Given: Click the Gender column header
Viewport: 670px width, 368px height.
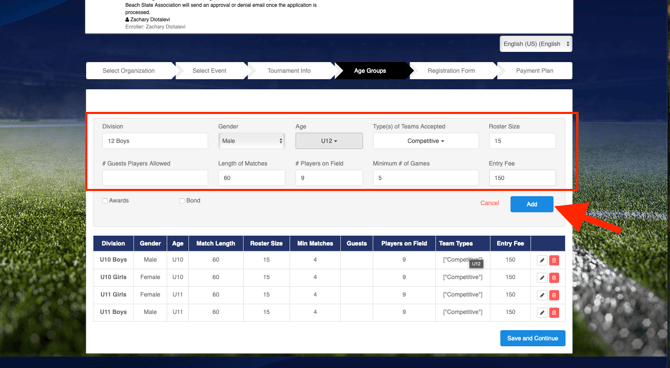Looking at the screenshot, I should click(x=150, y=243).
